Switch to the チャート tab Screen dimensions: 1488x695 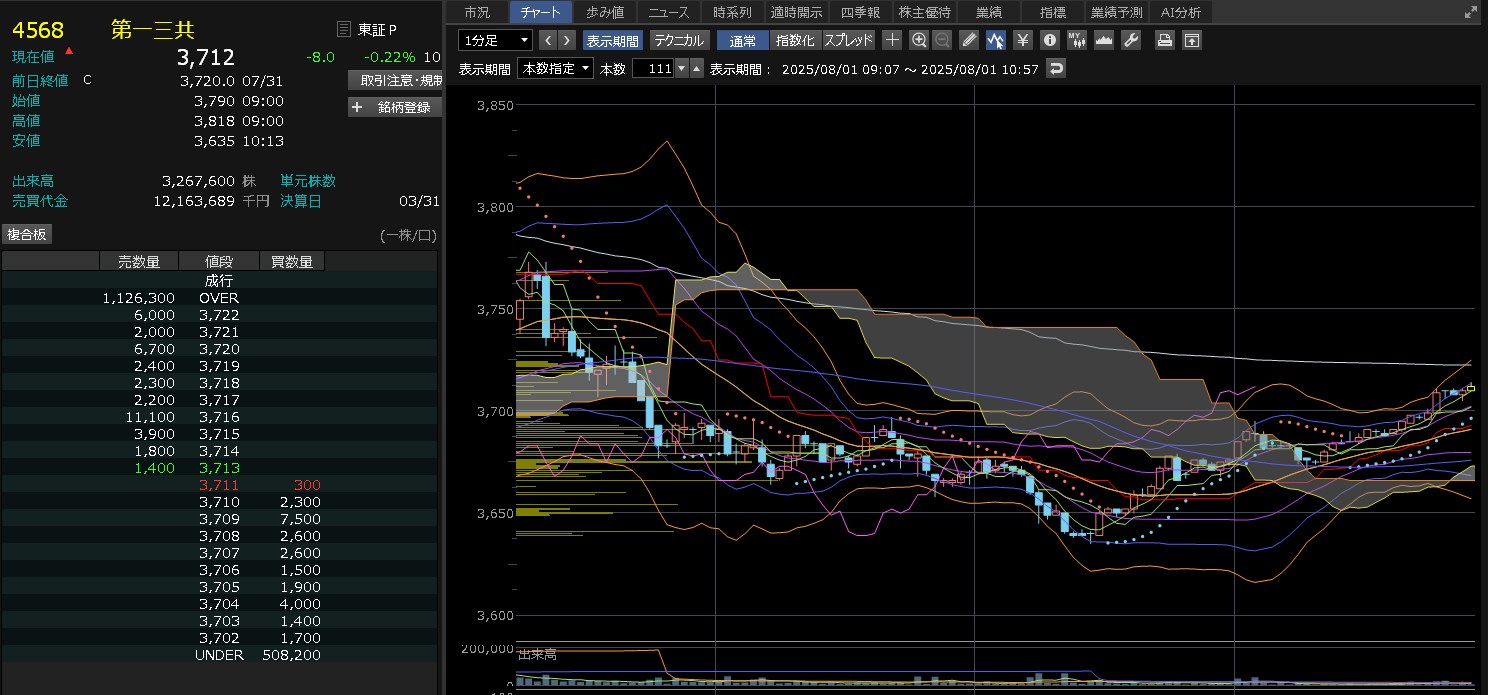[541, 12]
